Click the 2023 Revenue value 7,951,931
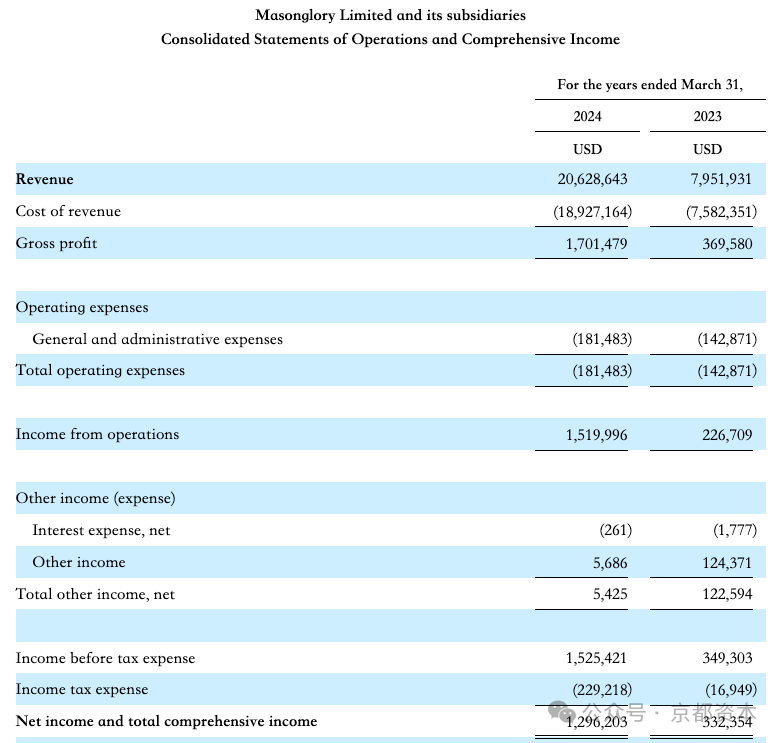This screenshot has height=743, width=781. click(721, 179)
